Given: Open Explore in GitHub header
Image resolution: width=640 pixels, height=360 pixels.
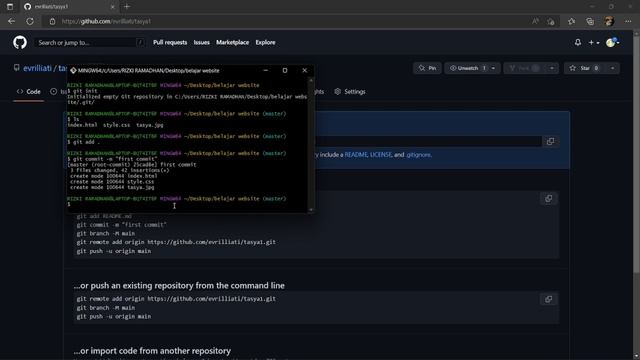Looking at the screenshot, I should pos(265,42).
